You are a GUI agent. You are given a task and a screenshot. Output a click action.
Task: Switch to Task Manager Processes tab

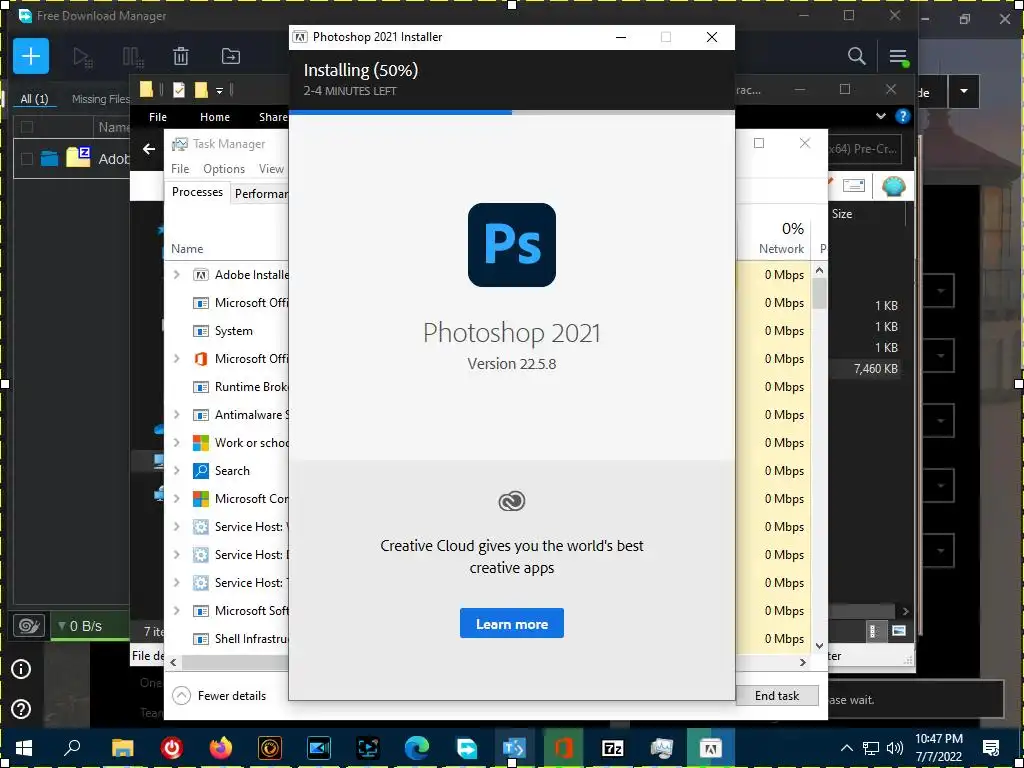[197, 191]
